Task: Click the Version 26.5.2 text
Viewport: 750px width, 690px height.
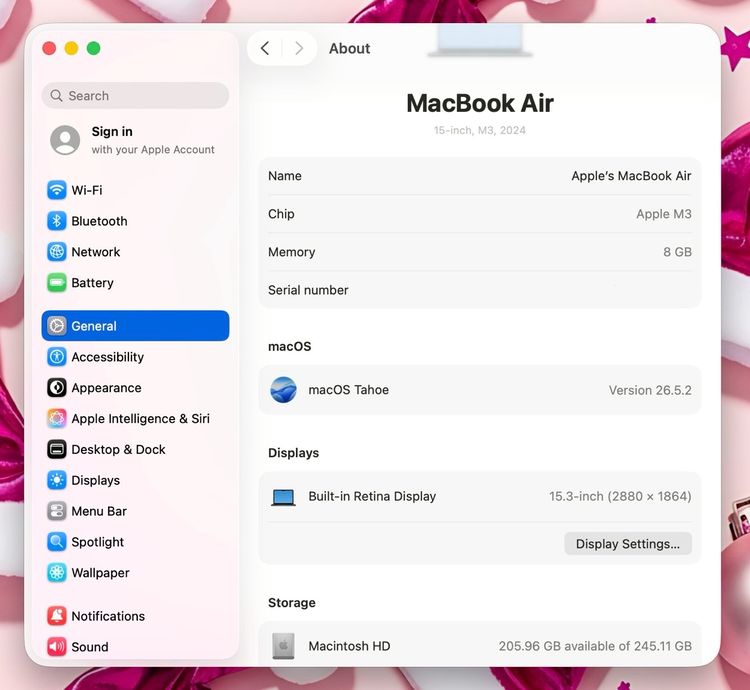Action: (x=650, y=390)
